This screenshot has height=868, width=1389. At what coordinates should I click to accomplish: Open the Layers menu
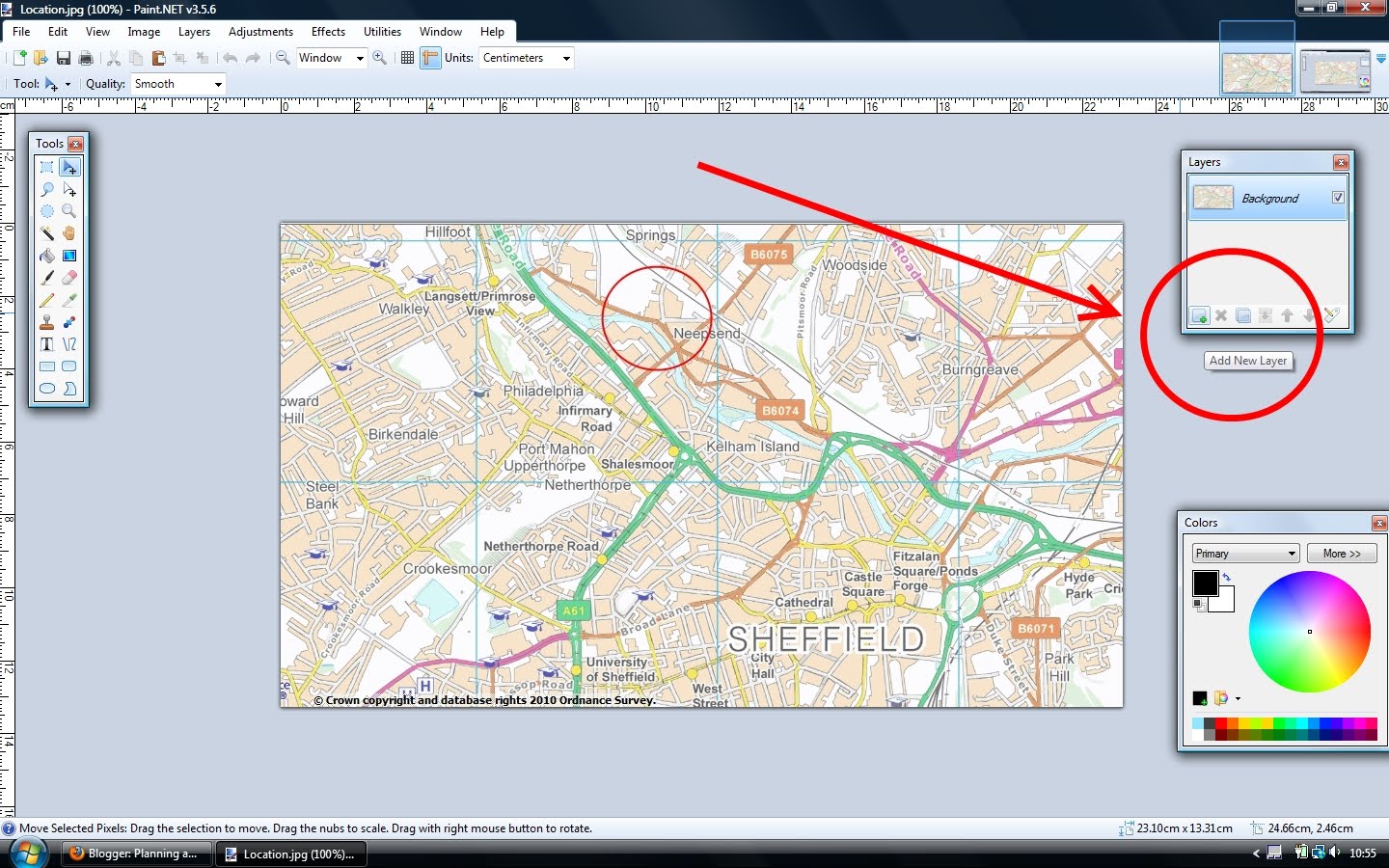pyautogui.click(x=194, y=32)
